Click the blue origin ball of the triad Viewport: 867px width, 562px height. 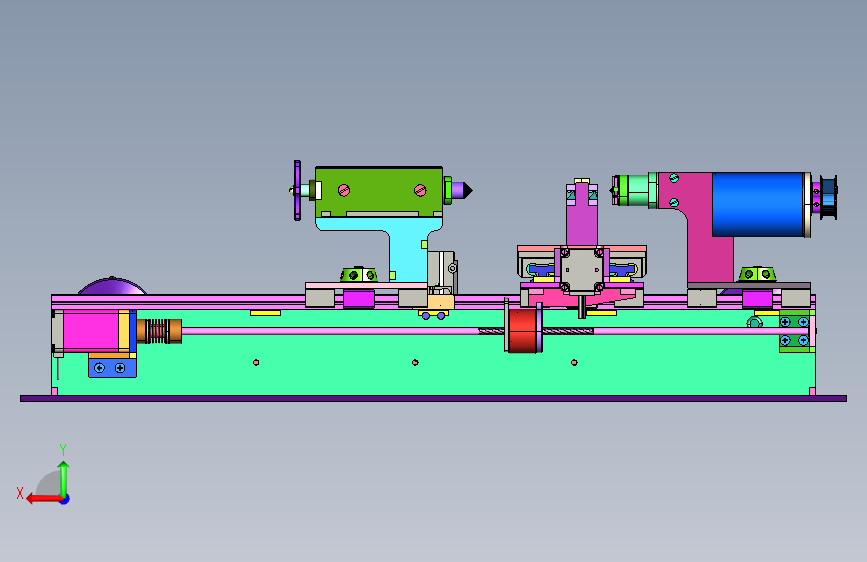click(65, 499)
